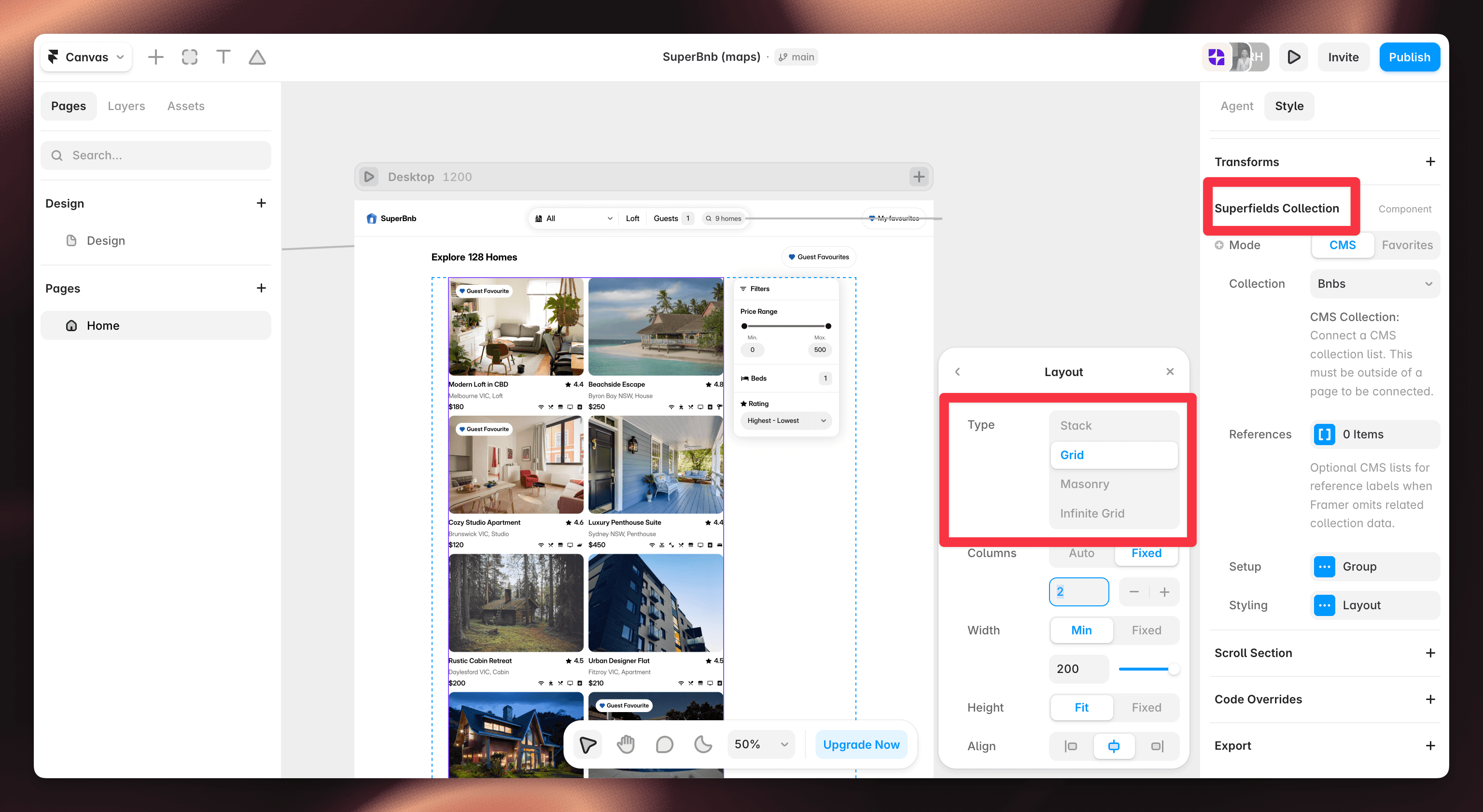Image resolution: width=1483 pixels, height=812 pixels.
Task: Select the Design page item
Action: point(155,241)
